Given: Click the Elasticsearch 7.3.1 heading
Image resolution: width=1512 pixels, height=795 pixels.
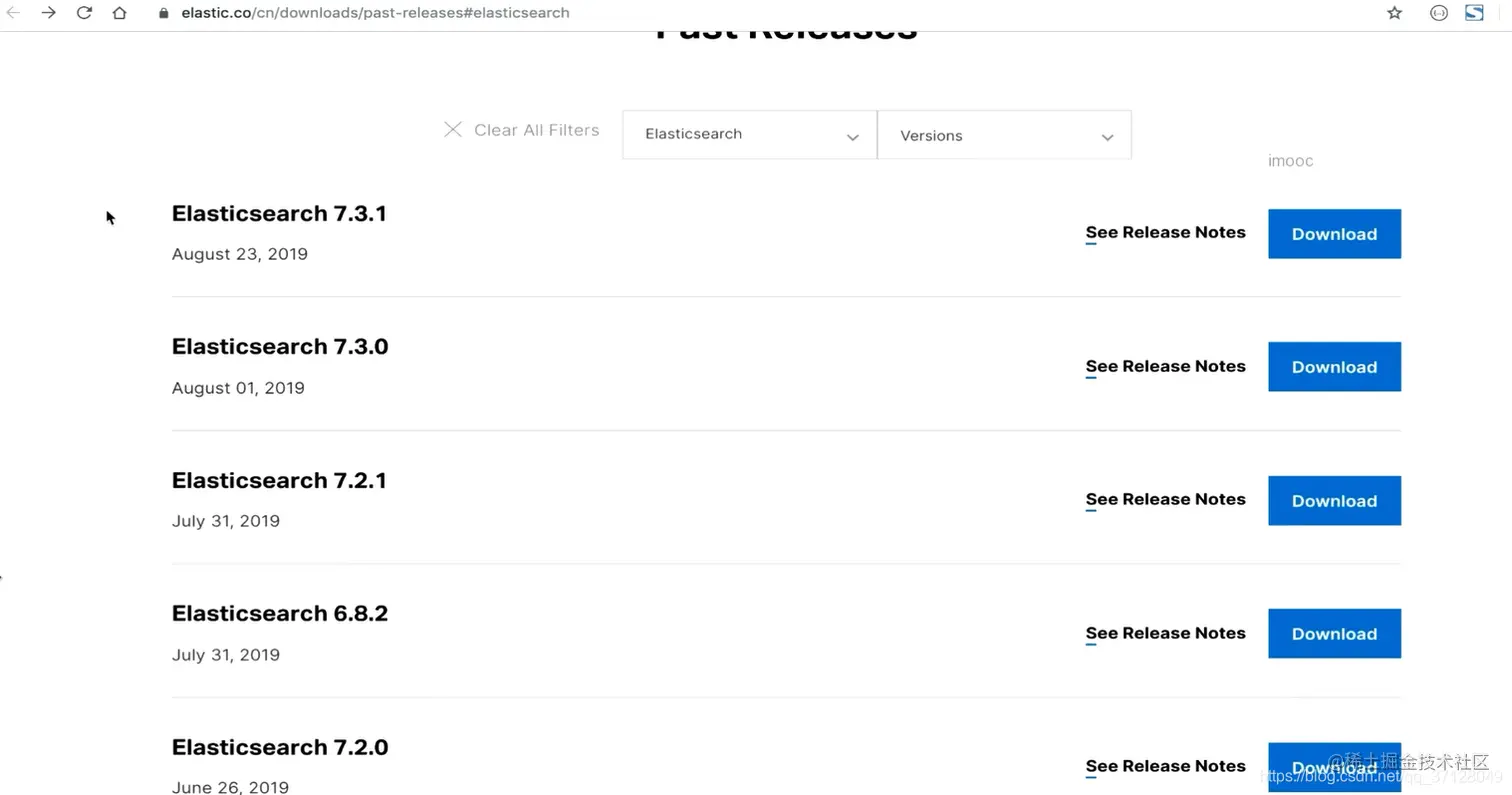Looking at the screenshot, I should (279, 213).
